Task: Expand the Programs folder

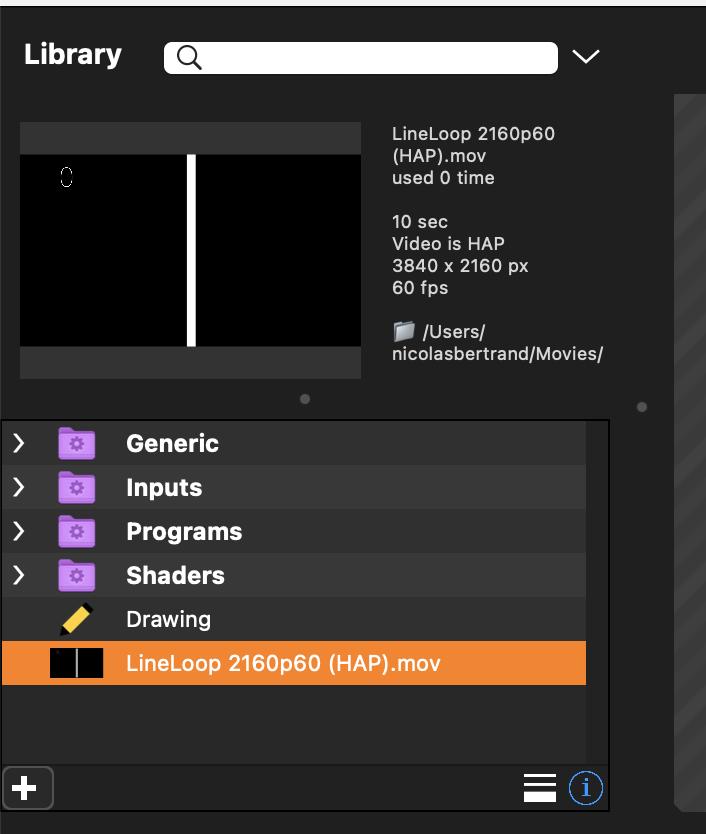Action: 19,531
